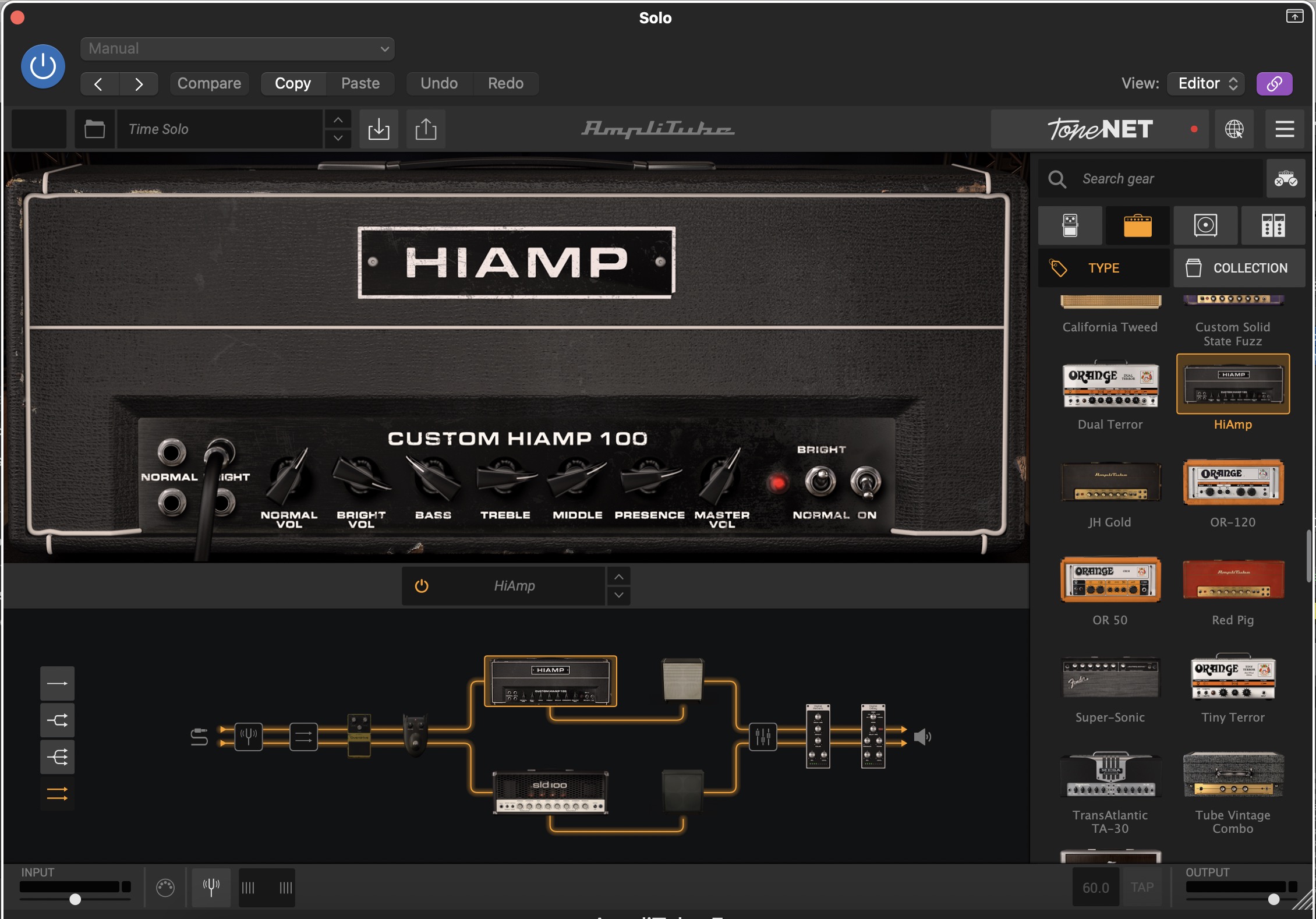Toggle the plugin power bypass button

(x=43, y=66)
